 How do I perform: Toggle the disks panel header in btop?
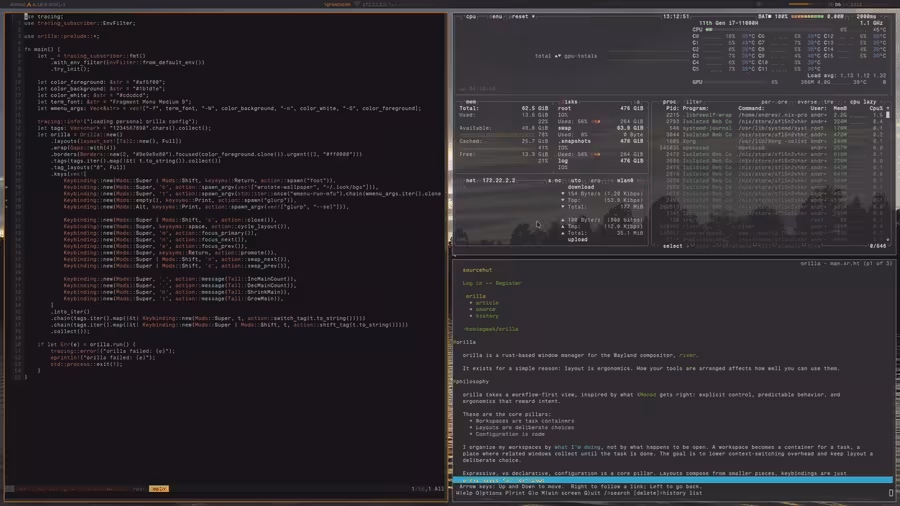pyautogui.click(x=571, y=102)
